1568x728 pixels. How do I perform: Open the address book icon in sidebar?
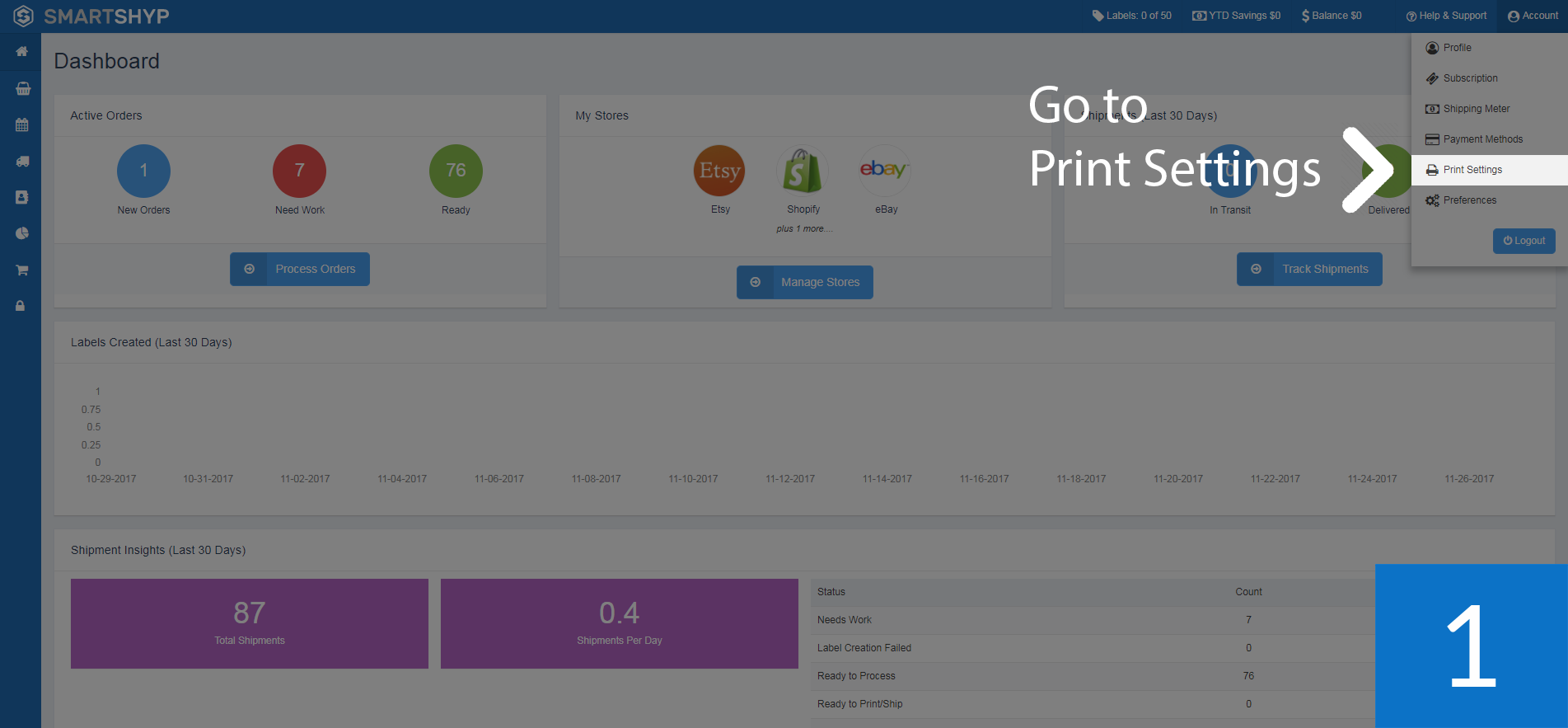point(21,197)
